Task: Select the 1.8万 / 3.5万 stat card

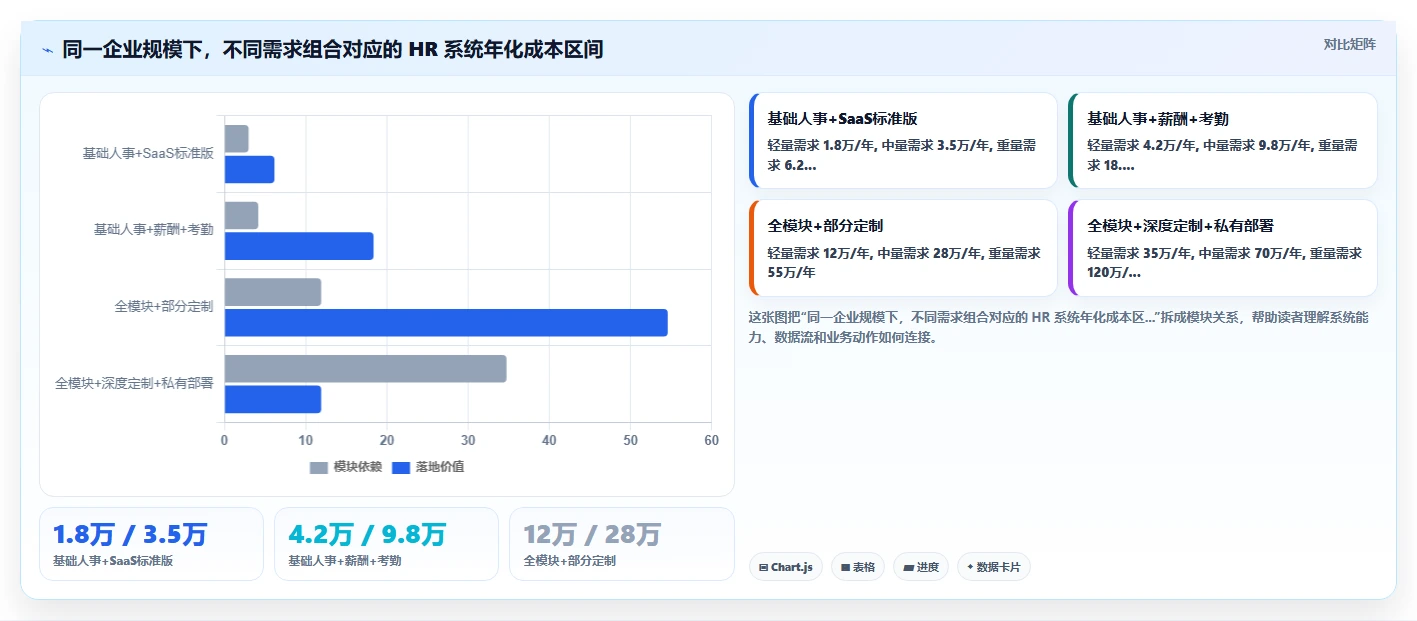Action: tap(151, 544)
